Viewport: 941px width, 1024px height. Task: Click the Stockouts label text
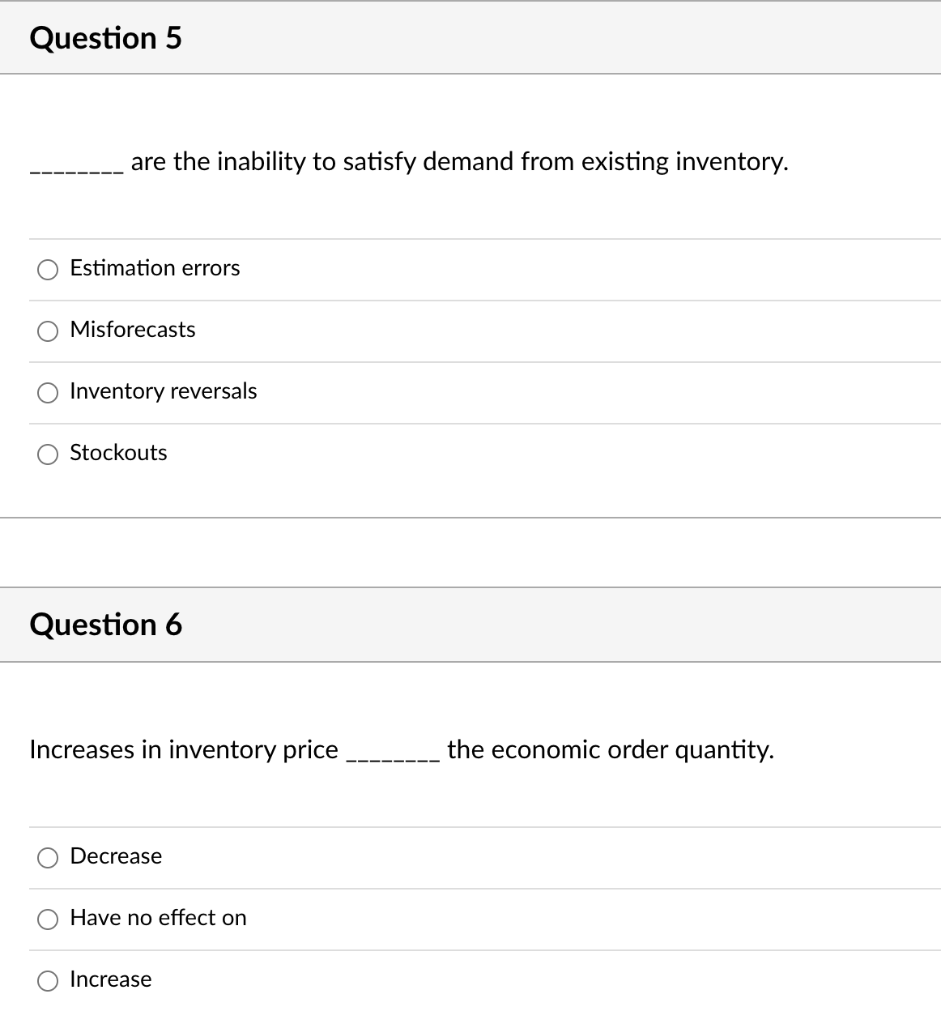[117, 452]
